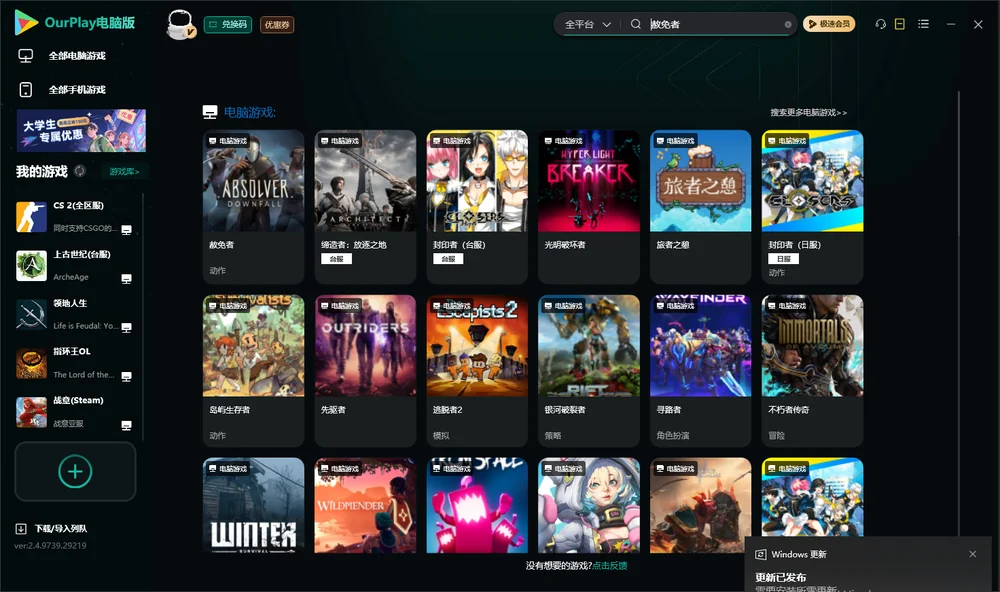Expand the 全平台 platform dropdown
The image size is (1000, 592).
coord(587,24)
